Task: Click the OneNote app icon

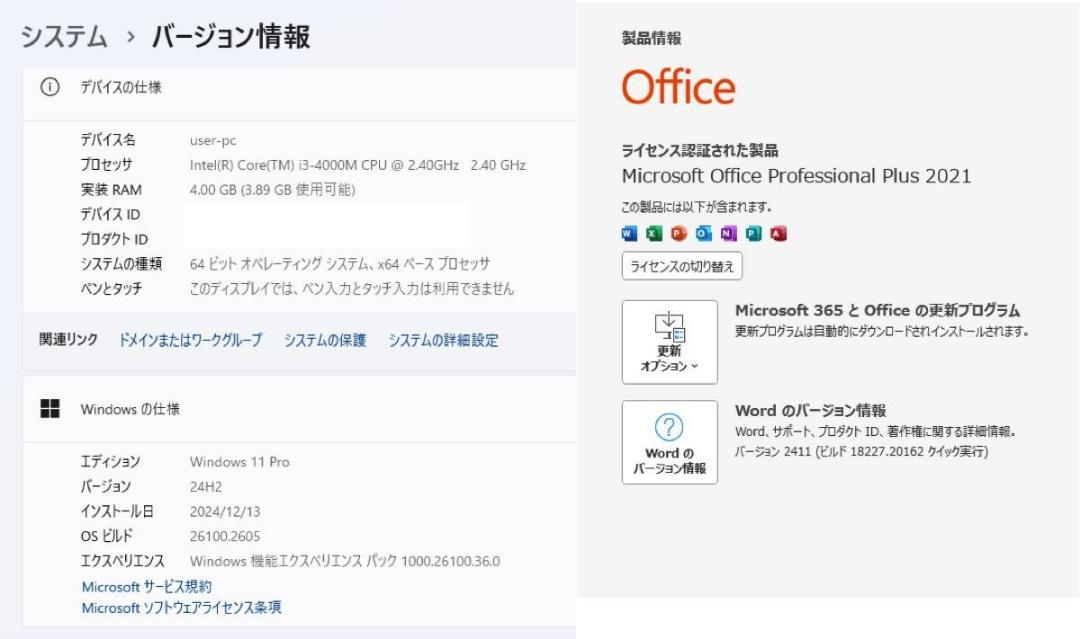Action: coord(729,233)
